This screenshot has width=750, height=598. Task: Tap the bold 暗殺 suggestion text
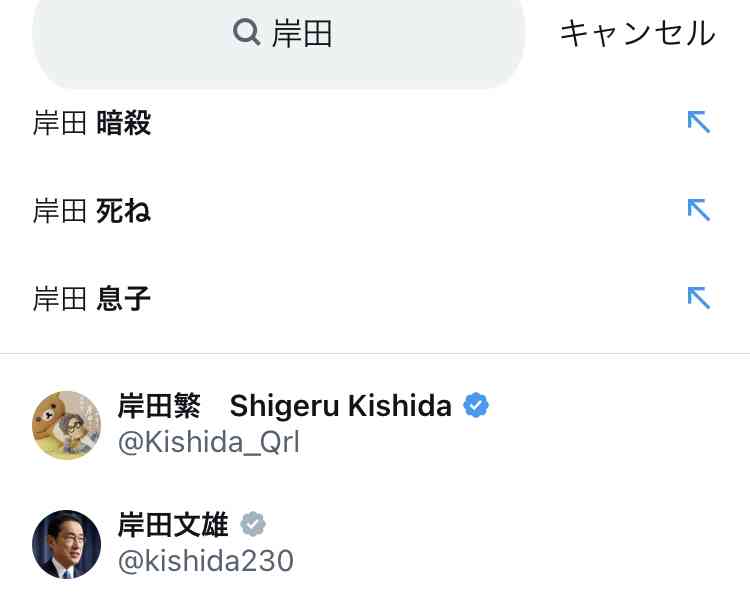(123, 122)
